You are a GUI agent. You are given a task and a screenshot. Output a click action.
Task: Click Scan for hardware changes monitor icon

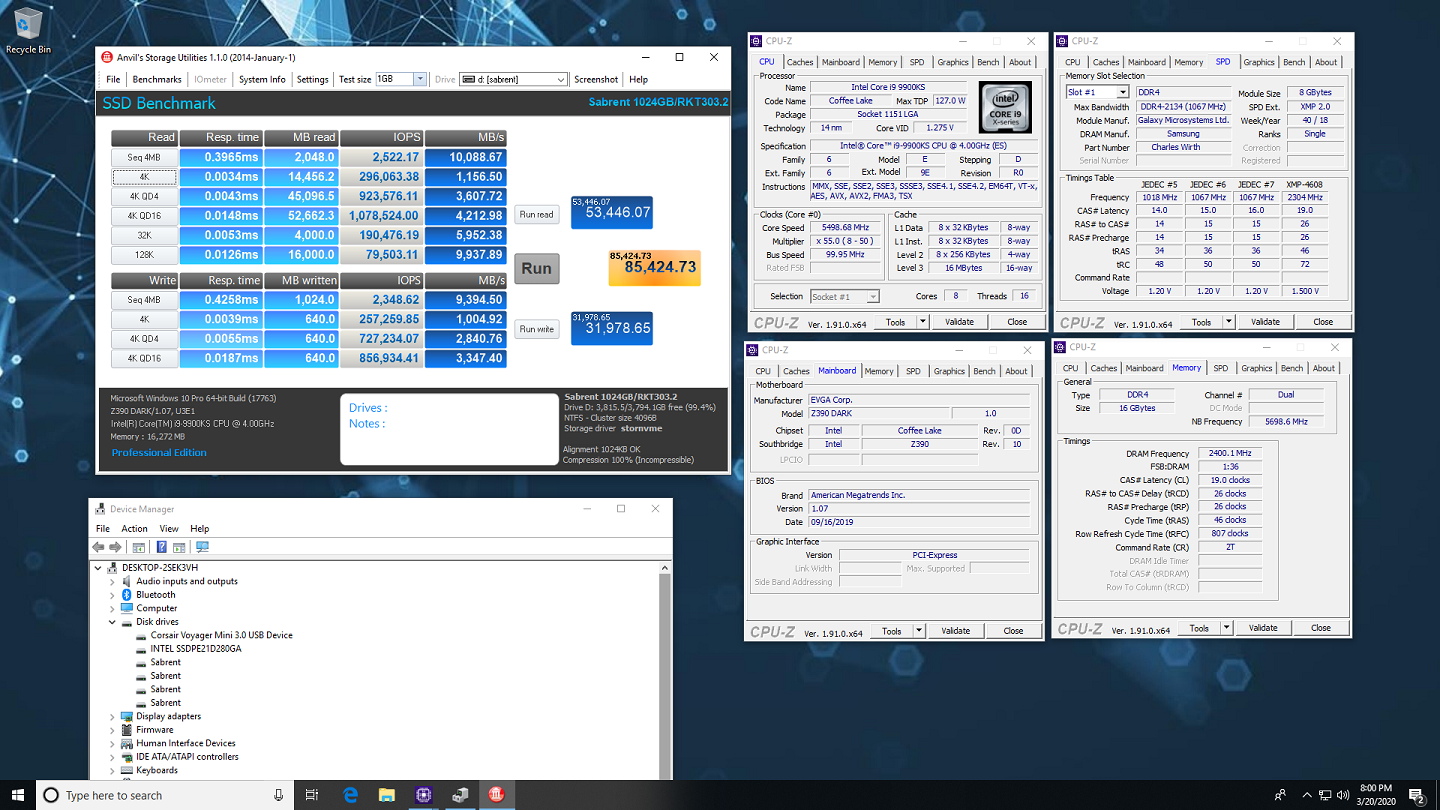(203, 547)
